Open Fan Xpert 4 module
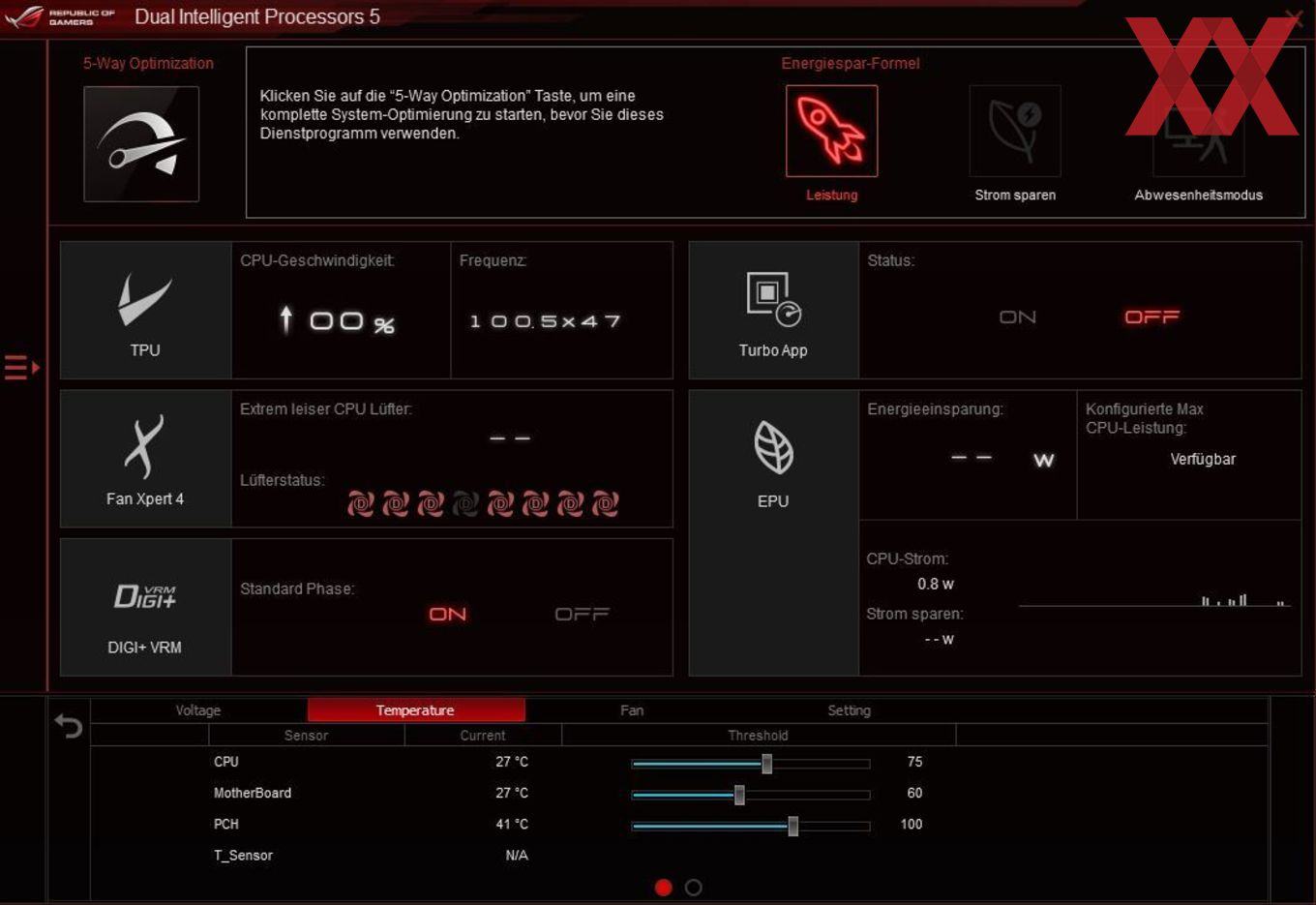Image resolution: width=1316 pixels, height=905 pixels. coord(145,459)
